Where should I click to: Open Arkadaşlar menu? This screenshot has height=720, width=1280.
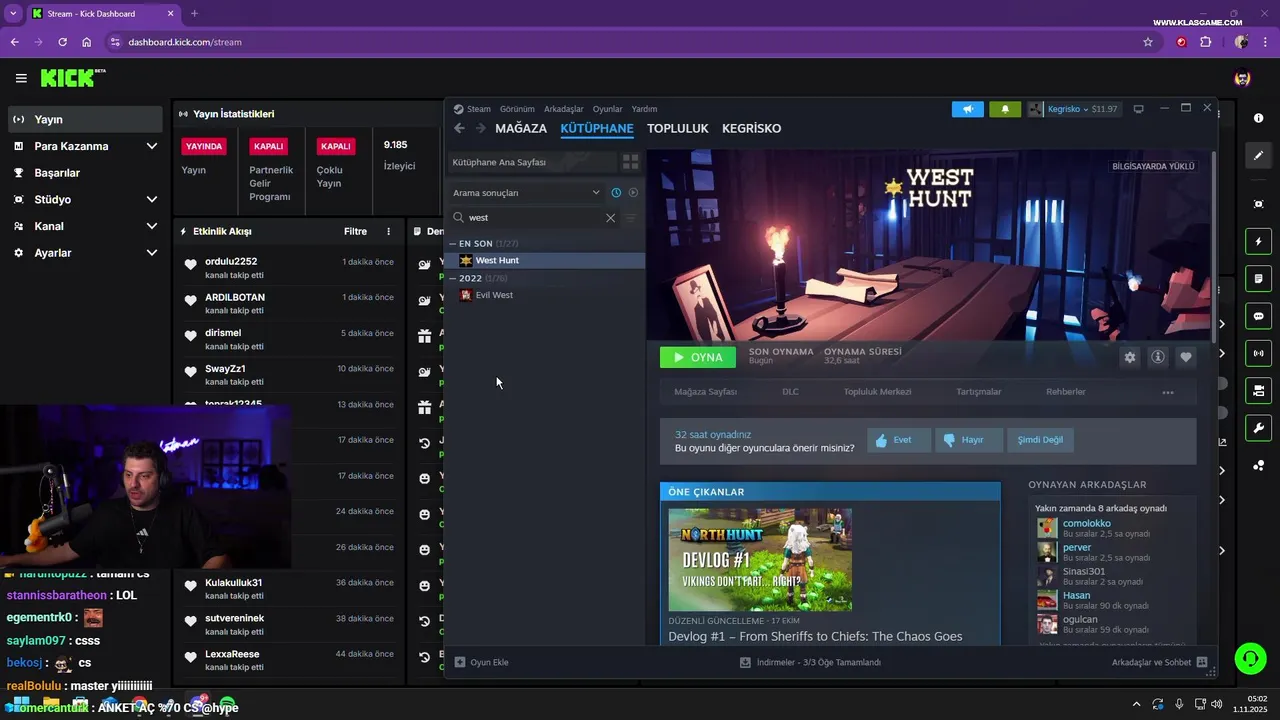(563, 109)
